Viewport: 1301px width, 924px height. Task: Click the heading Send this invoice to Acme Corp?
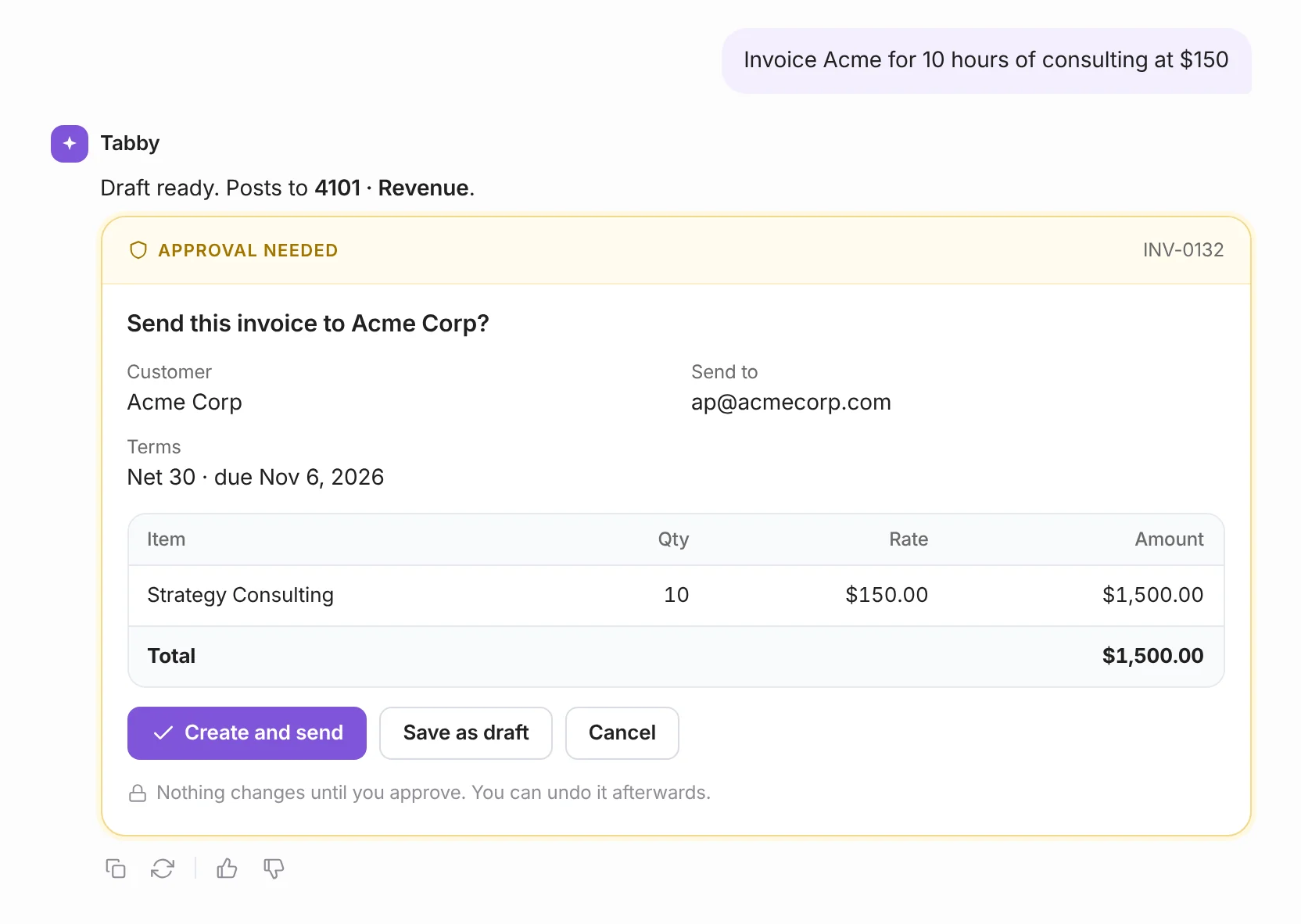[x=308, y=324]
